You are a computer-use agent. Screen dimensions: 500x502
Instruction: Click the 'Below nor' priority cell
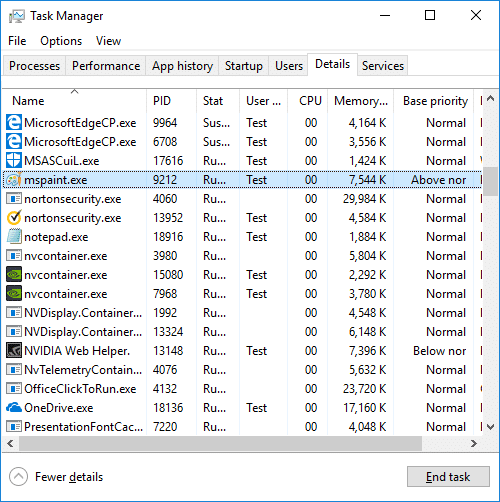coord(439,351)
